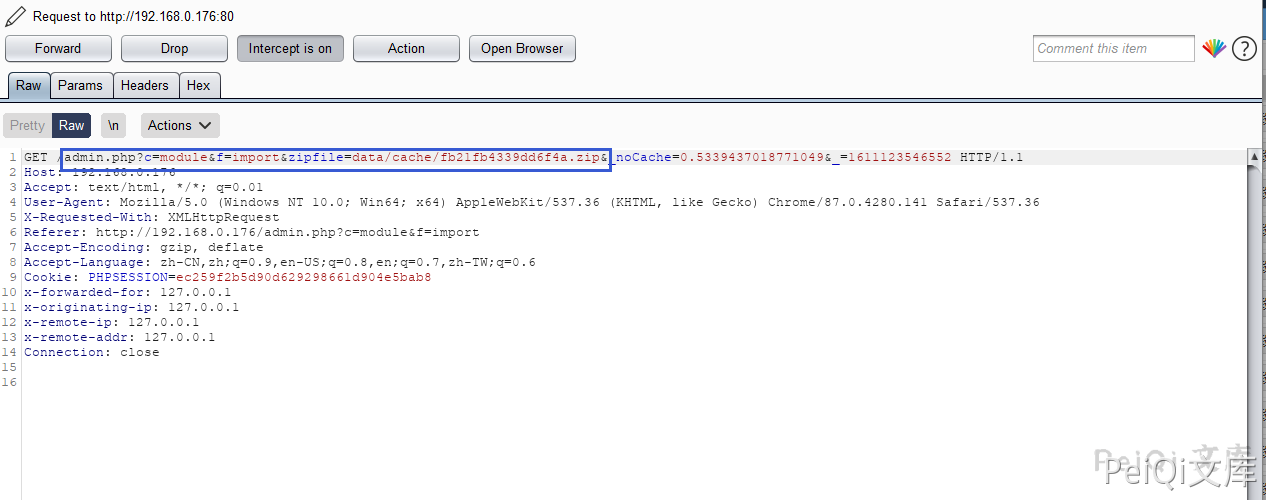This screenshot has height=500, width=1266.
Task: Select the Raw view mode next to Pretty
Action: [71, 125]
